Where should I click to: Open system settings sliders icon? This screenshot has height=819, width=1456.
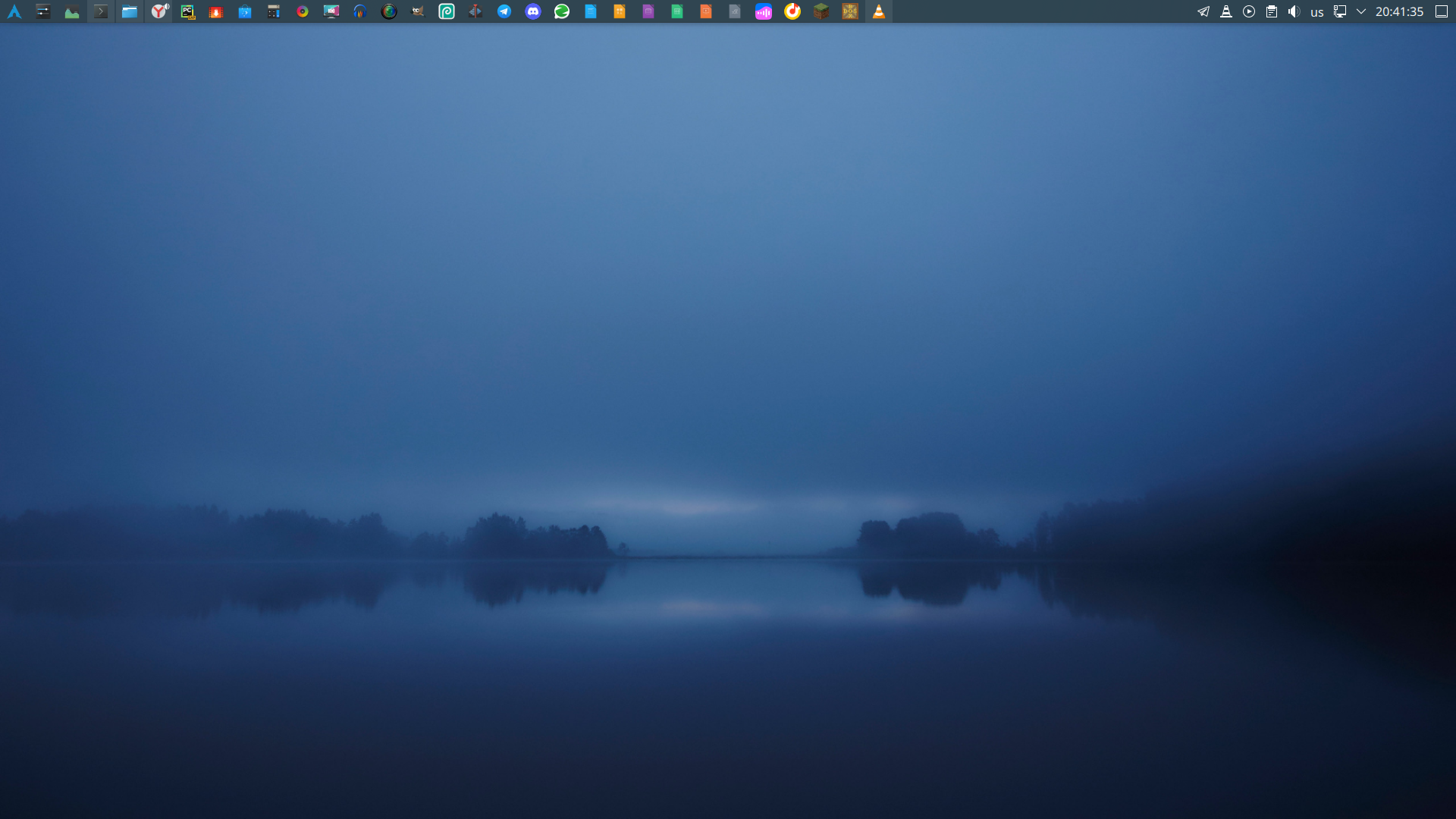tap(43, 11)
